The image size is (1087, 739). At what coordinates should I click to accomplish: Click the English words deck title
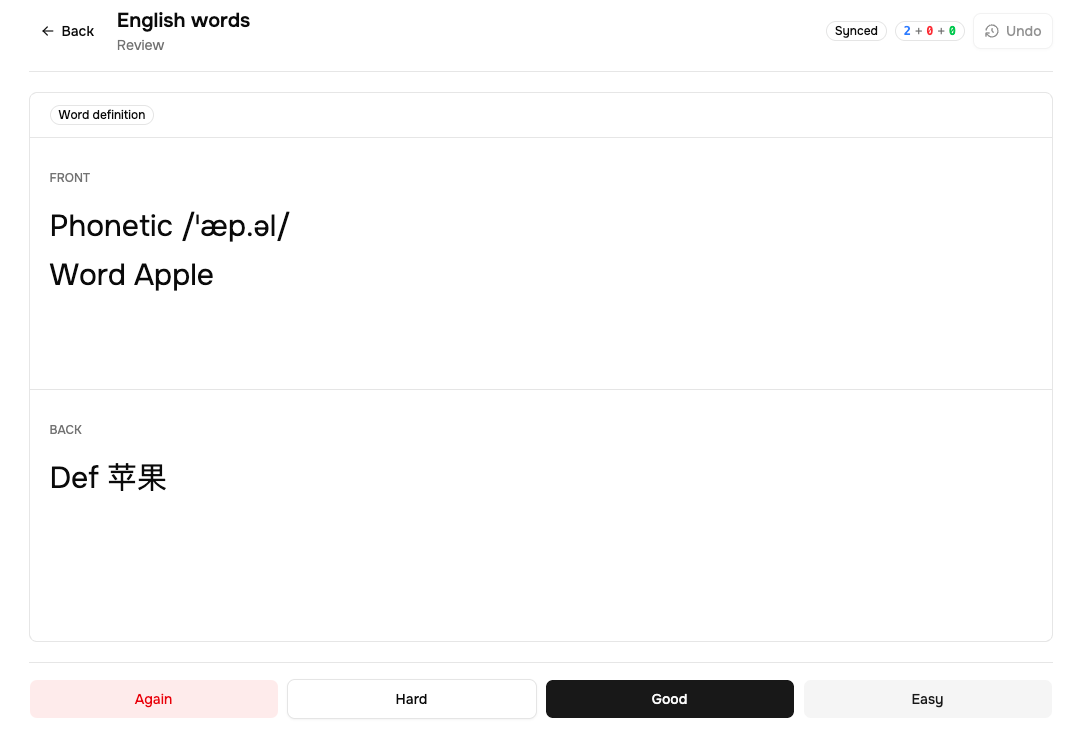click(183, 21)
